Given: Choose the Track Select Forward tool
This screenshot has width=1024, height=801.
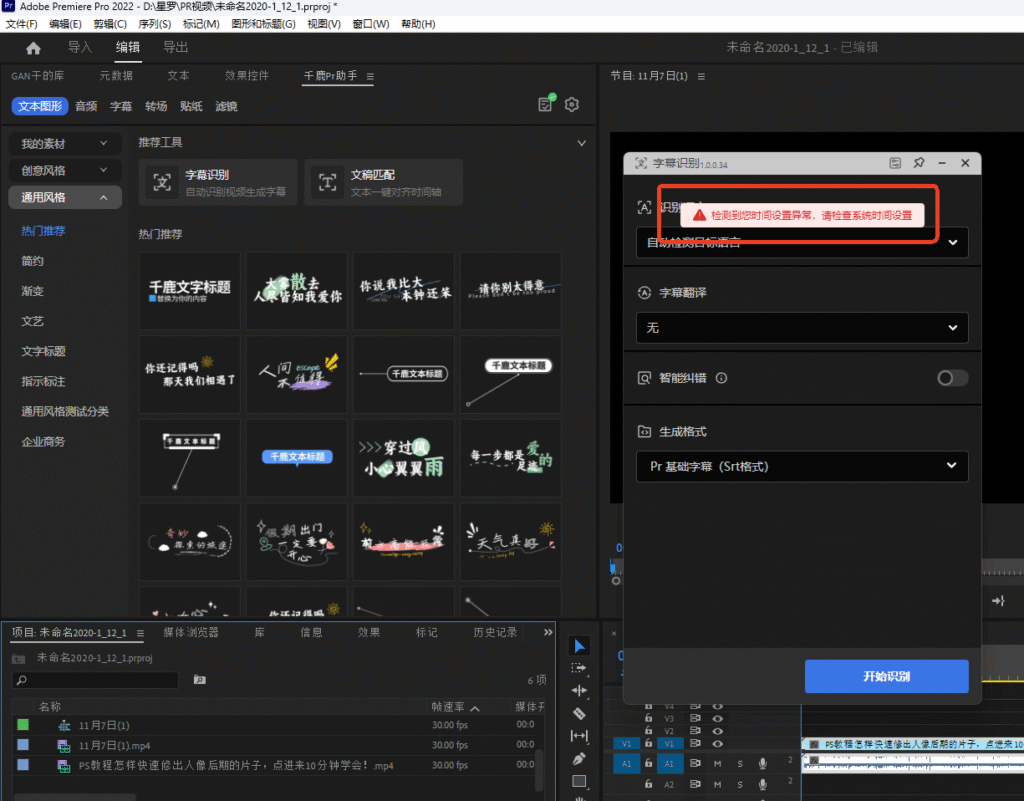Looking at the screenshot, I should pyautogui.click(x=579, y=667).
